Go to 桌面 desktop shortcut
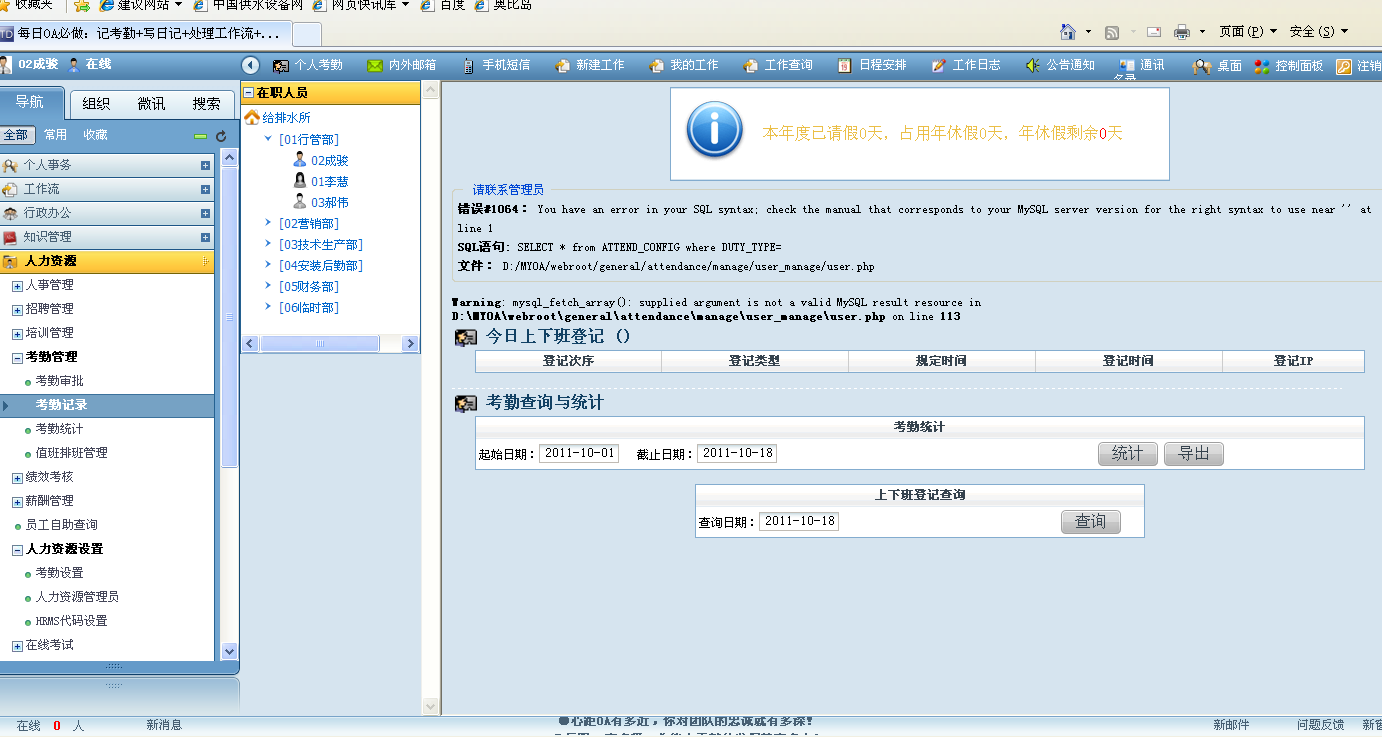The height and width of the screenshot is (737, 1382). (1217, 66)
